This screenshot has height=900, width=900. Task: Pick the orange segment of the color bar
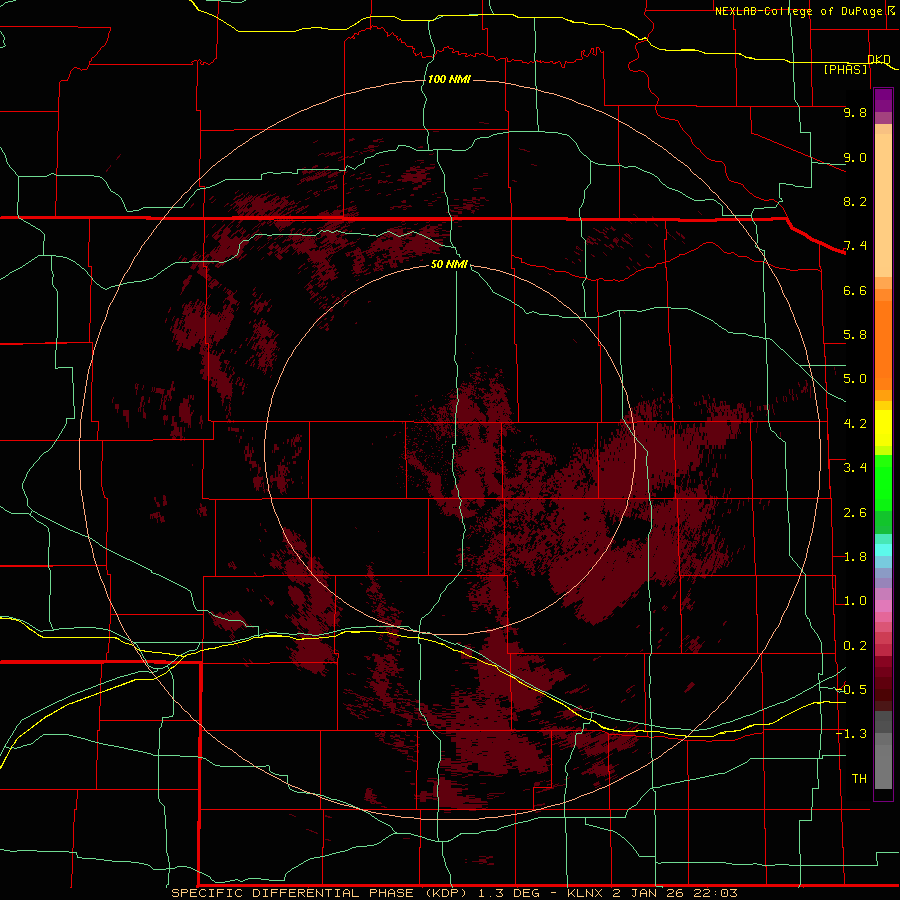tap(883, 345)
